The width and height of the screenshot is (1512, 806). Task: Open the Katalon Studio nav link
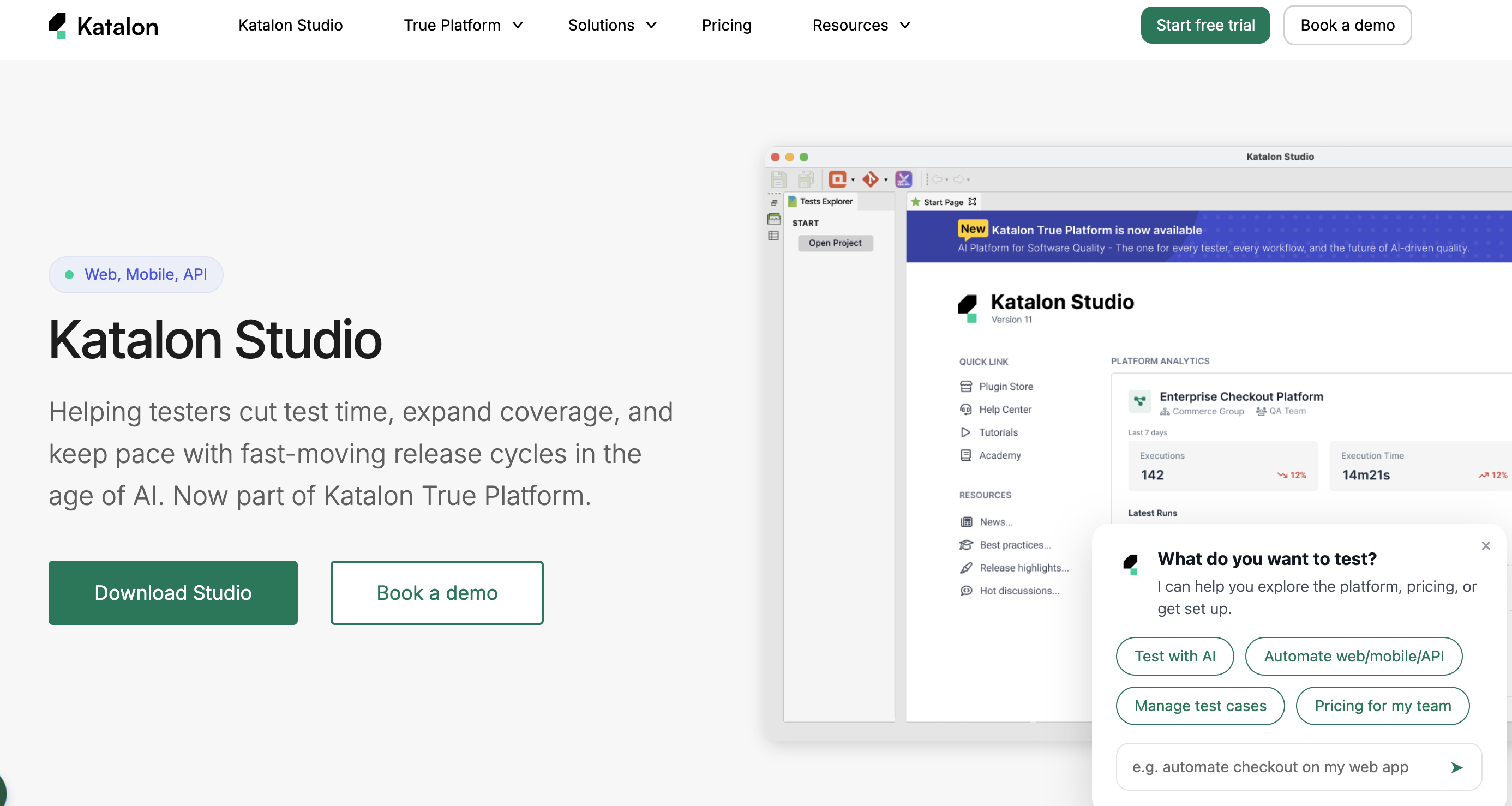pyautogui.click(x=291, y=25)
